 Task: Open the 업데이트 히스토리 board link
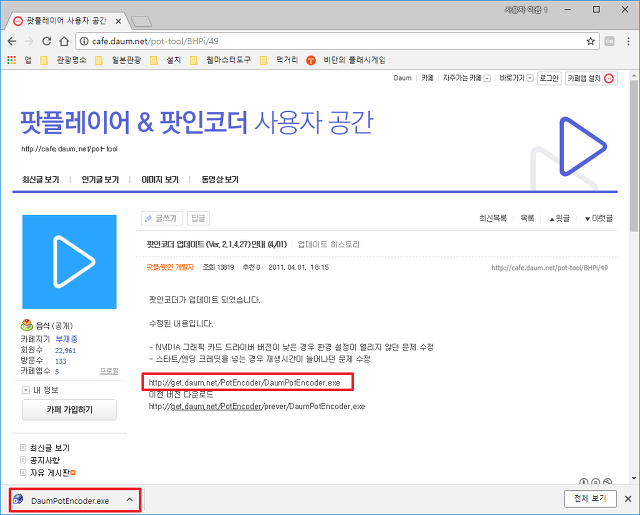tap(329, 244)
